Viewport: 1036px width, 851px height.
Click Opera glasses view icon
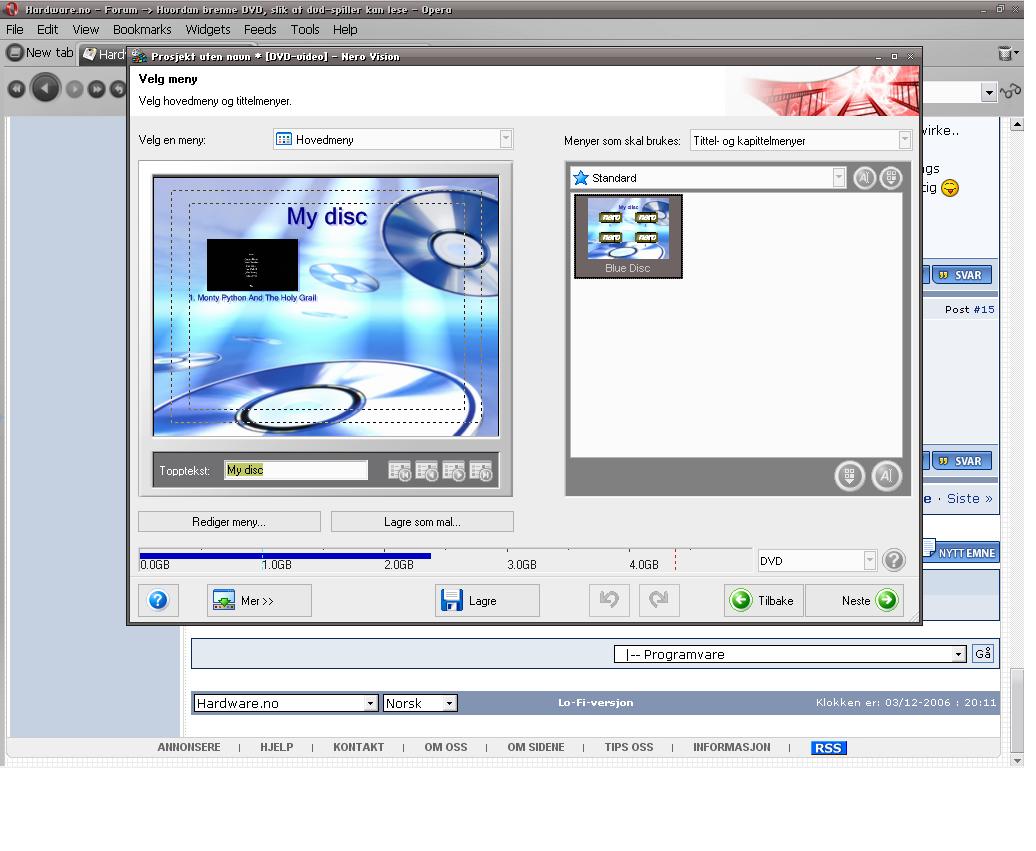[1010, 91]
